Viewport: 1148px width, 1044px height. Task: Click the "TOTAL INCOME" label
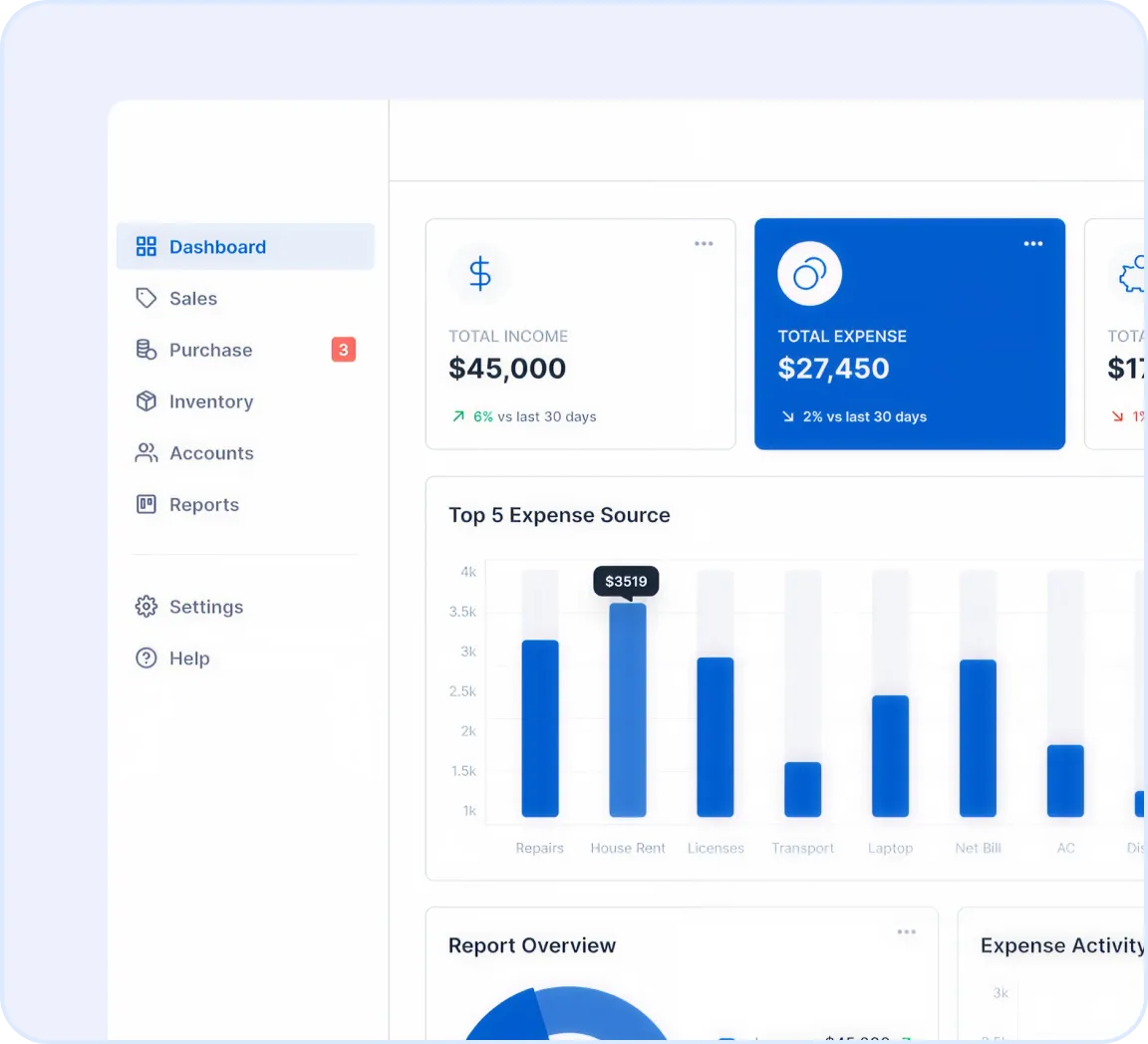click(508, 336)
